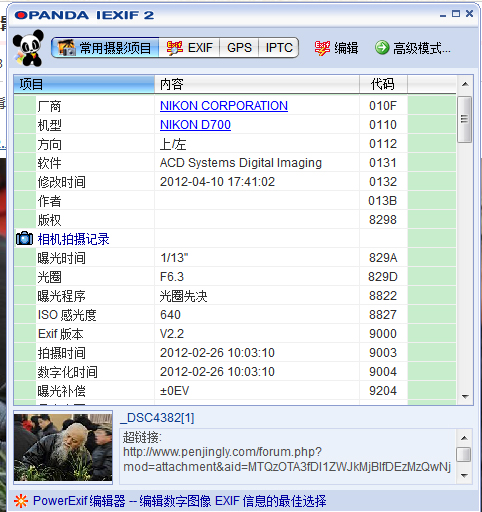Open the PowerExif 编辑器 promotional link
This screenshot has width=482, height=512.
(180, 501)
